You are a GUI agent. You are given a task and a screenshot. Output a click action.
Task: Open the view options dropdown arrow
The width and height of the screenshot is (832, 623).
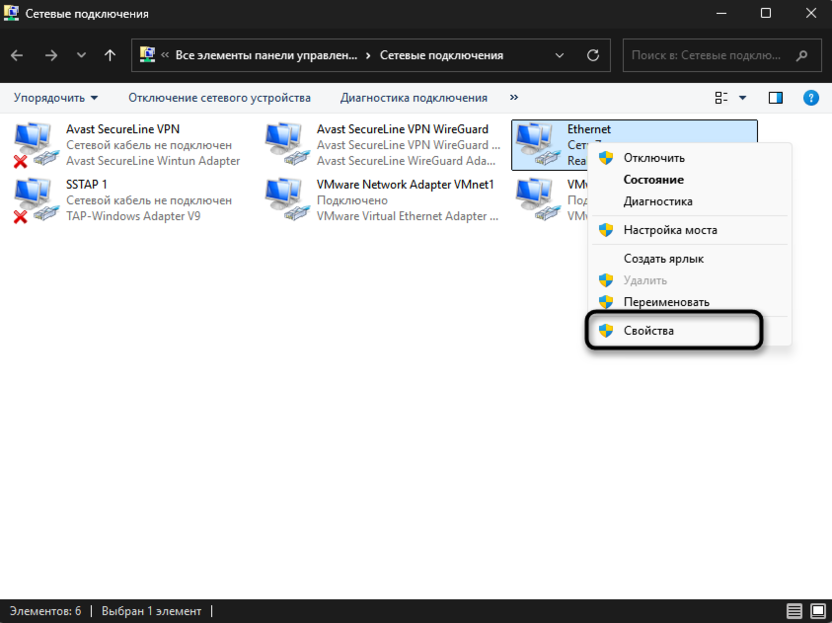(742, 98)
